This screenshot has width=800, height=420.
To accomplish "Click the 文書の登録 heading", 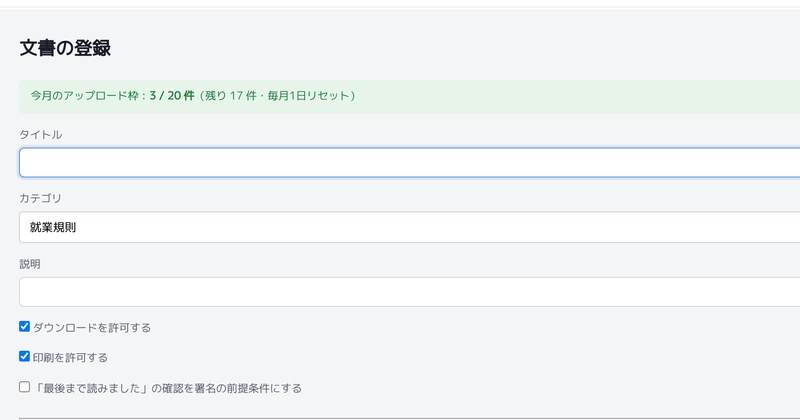I will [x=65, y=48].
